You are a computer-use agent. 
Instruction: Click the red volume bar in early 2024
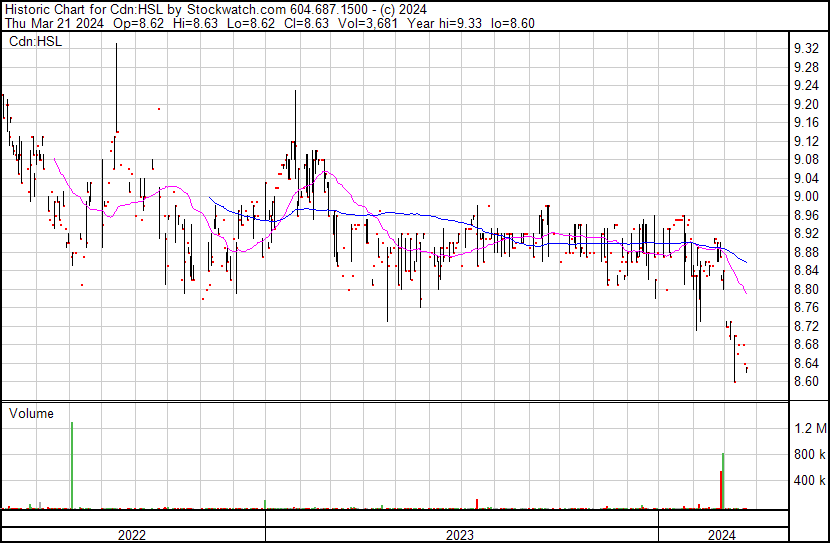720,490
